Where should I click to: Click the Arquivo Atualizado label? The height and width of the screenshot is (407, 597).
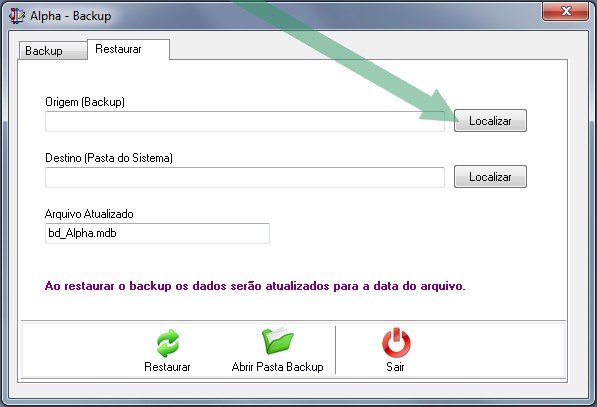89,214
